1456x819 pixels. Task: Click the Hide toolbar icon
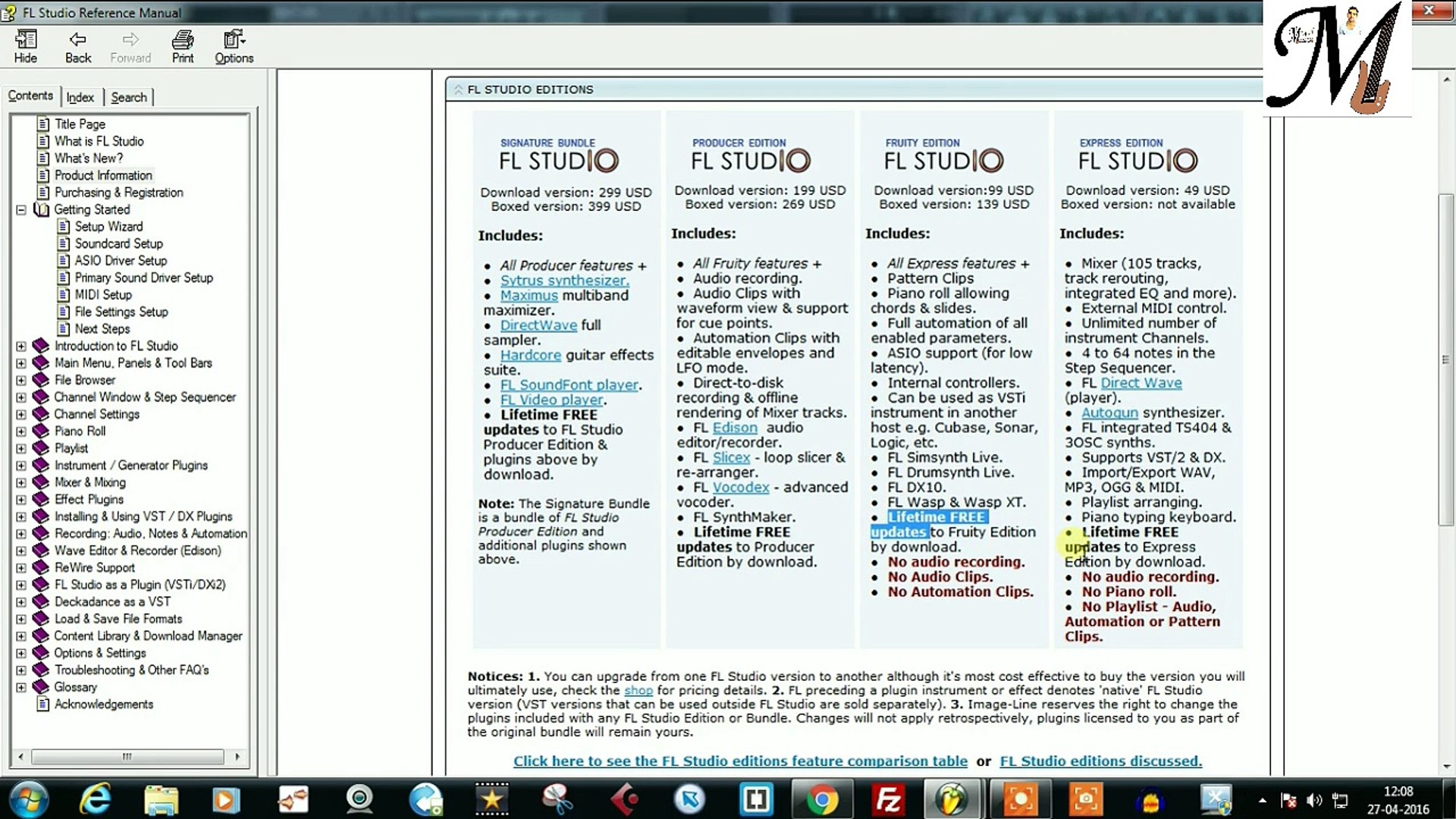[25, 46]
